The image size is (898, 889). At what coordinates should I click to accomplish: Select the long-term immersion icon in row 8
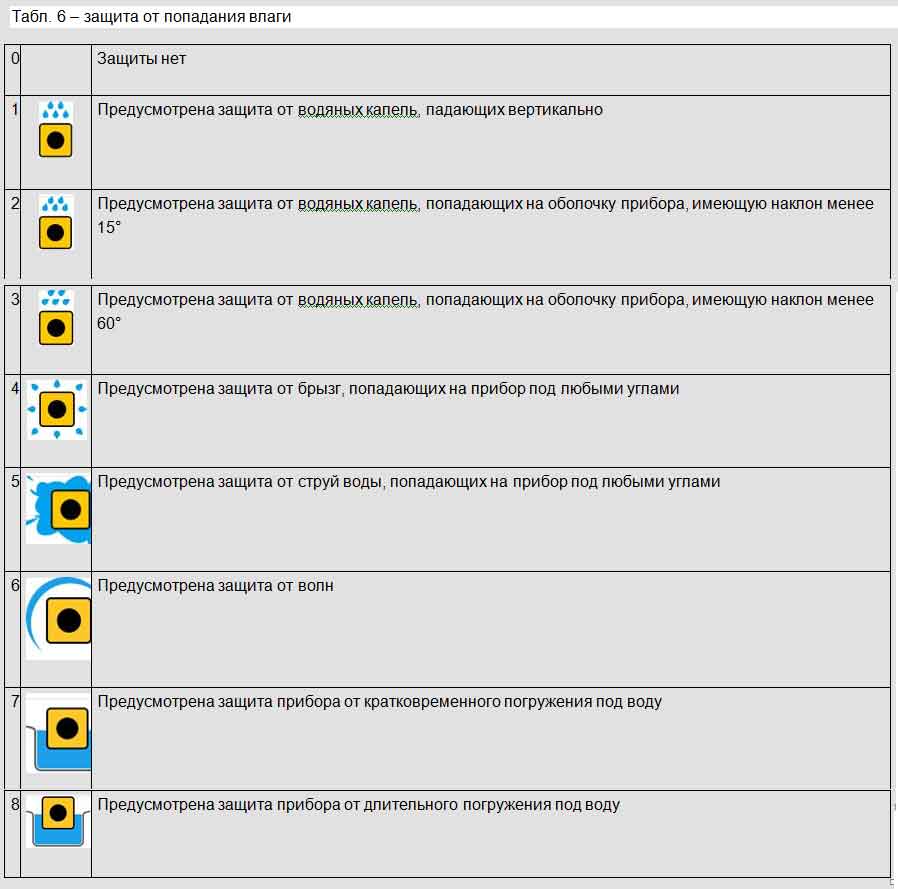click(x=58, y=819)
